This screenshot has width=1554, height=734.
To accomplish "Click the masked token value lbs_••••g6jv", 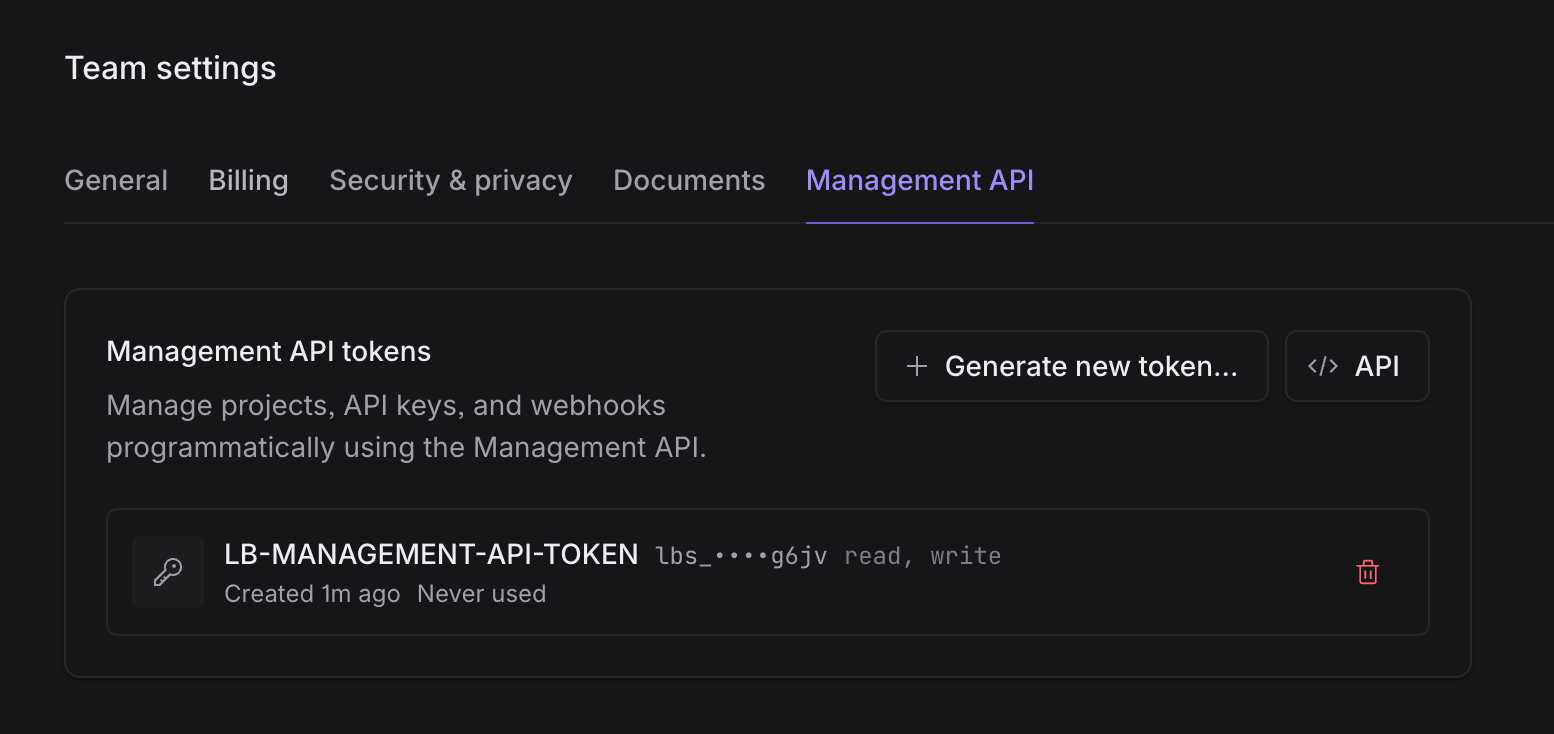I will click(x=742, y=555).
